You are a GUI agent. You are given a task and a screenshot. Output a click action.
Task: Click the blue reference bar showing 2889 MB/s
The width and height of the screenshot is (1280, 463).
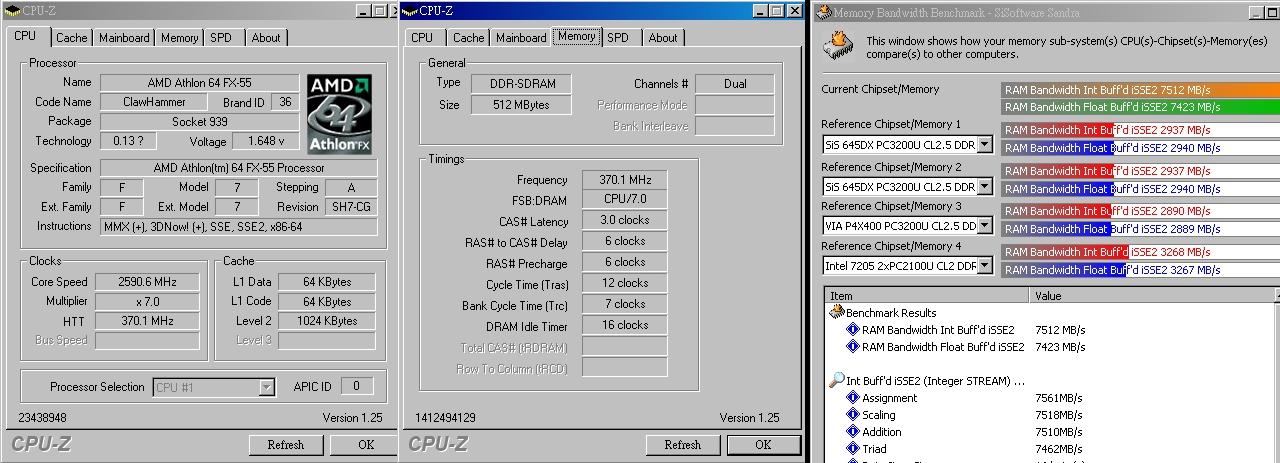[1058, 229]
